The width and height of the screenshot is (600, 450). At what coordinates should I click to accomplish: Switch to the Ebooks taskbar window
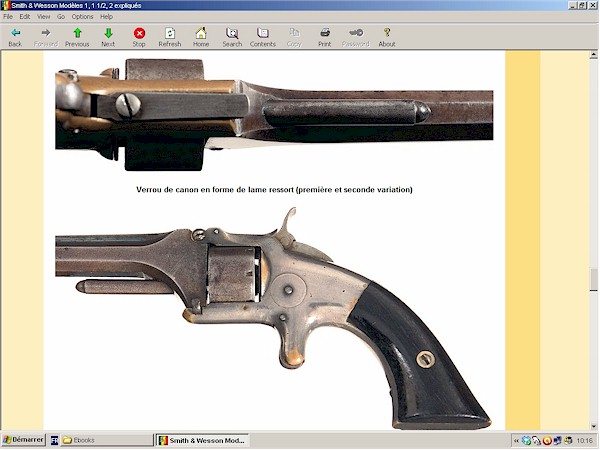[x=107, y=440]
